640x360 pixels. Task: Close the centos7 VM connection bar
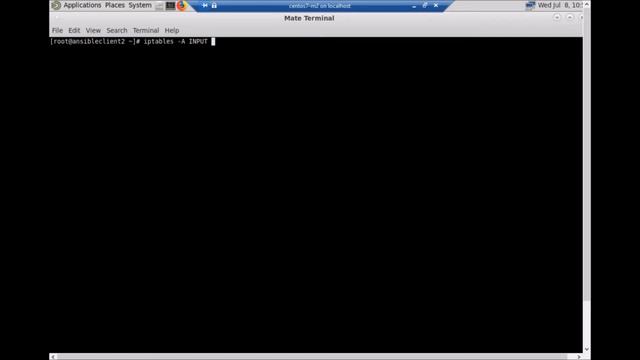coord(436,5)
